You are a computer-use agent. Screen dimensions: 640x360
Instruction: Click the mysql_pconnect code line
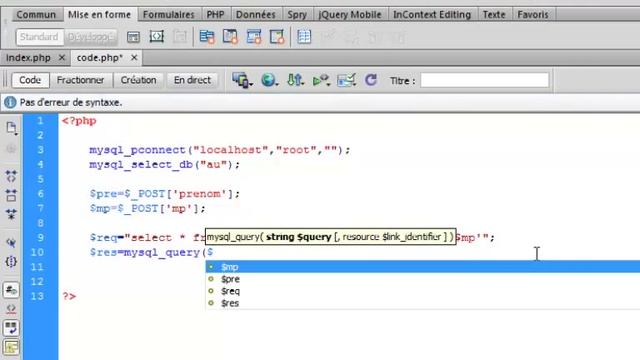pos(220,150)
